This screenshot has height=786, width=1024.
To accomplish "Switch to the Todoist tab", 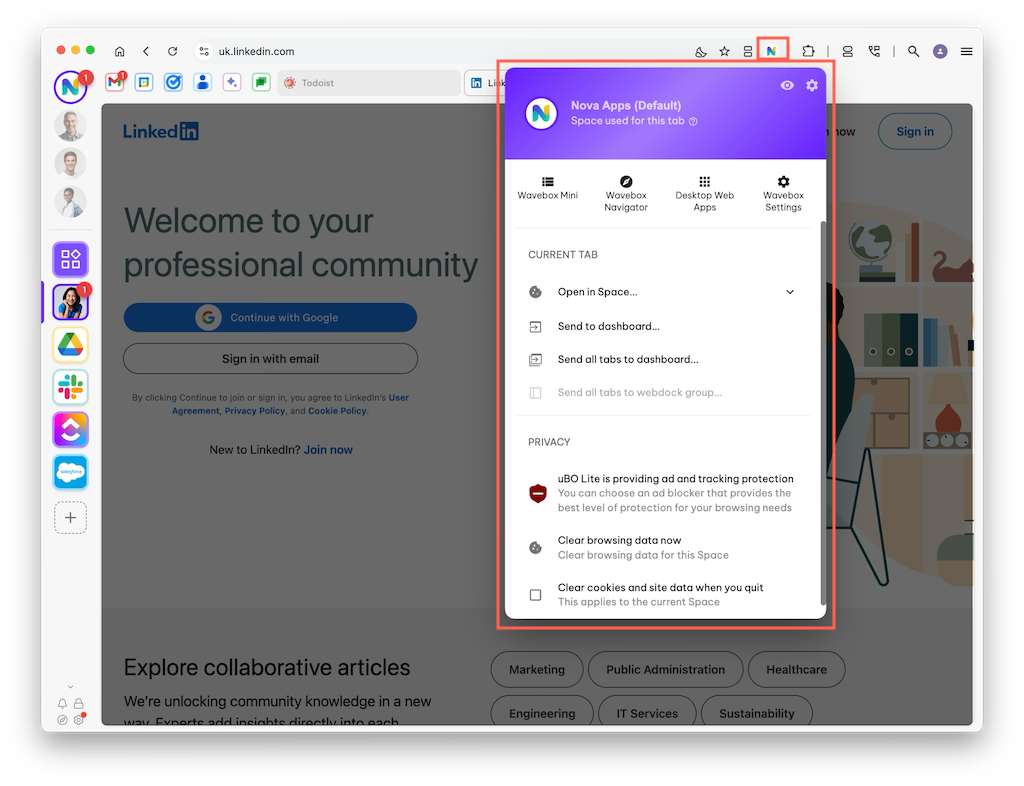I will click(x=369, y=83).
